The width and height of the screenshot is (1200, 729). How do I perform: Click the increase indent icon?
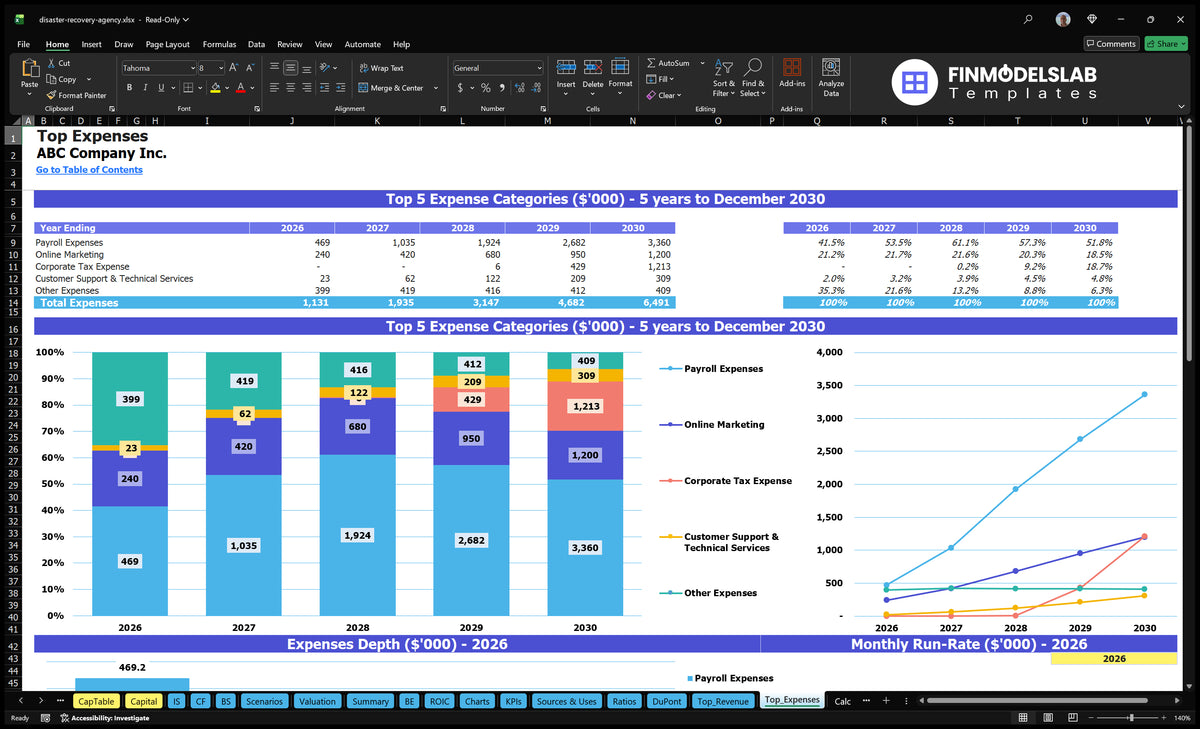342,88
